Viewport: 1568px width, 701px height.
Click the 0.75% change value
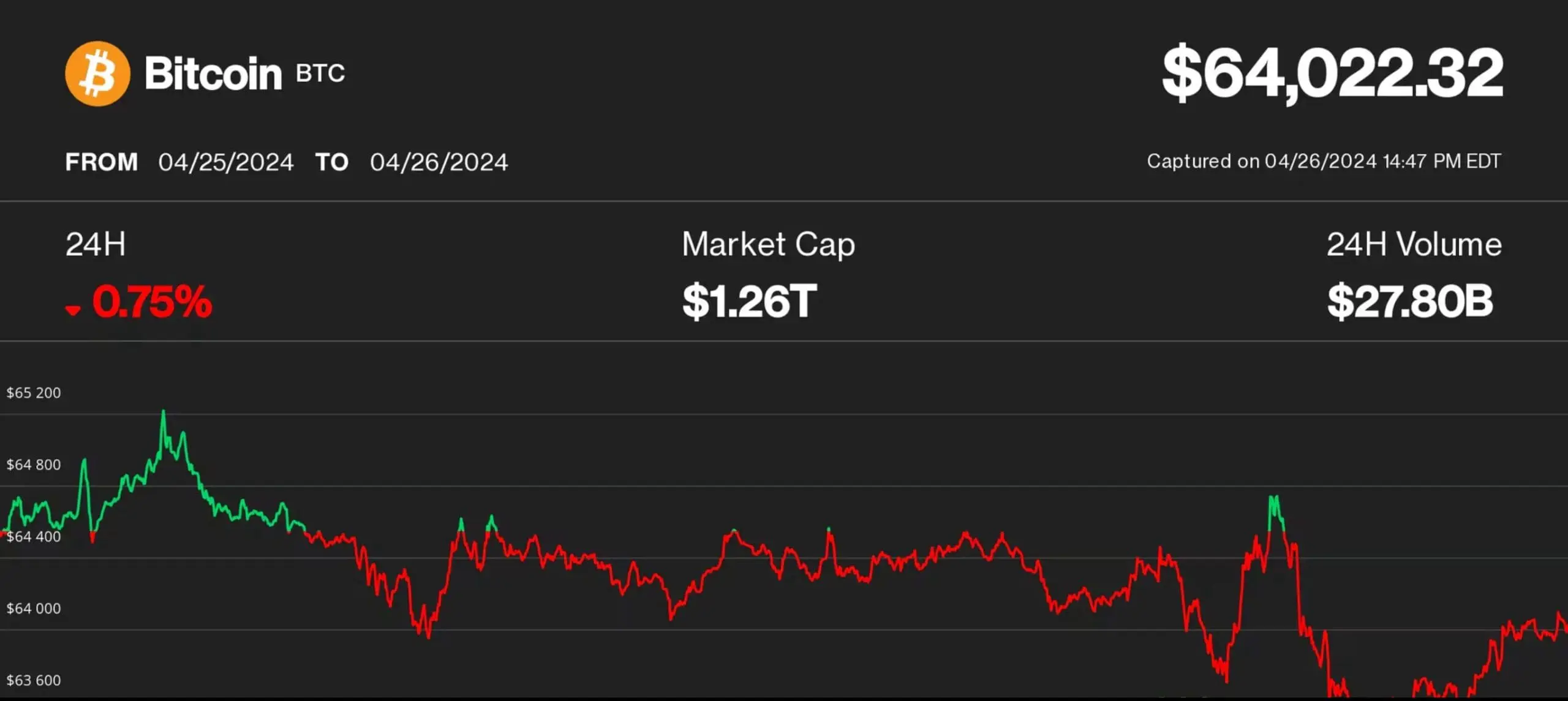coord(152,302)
